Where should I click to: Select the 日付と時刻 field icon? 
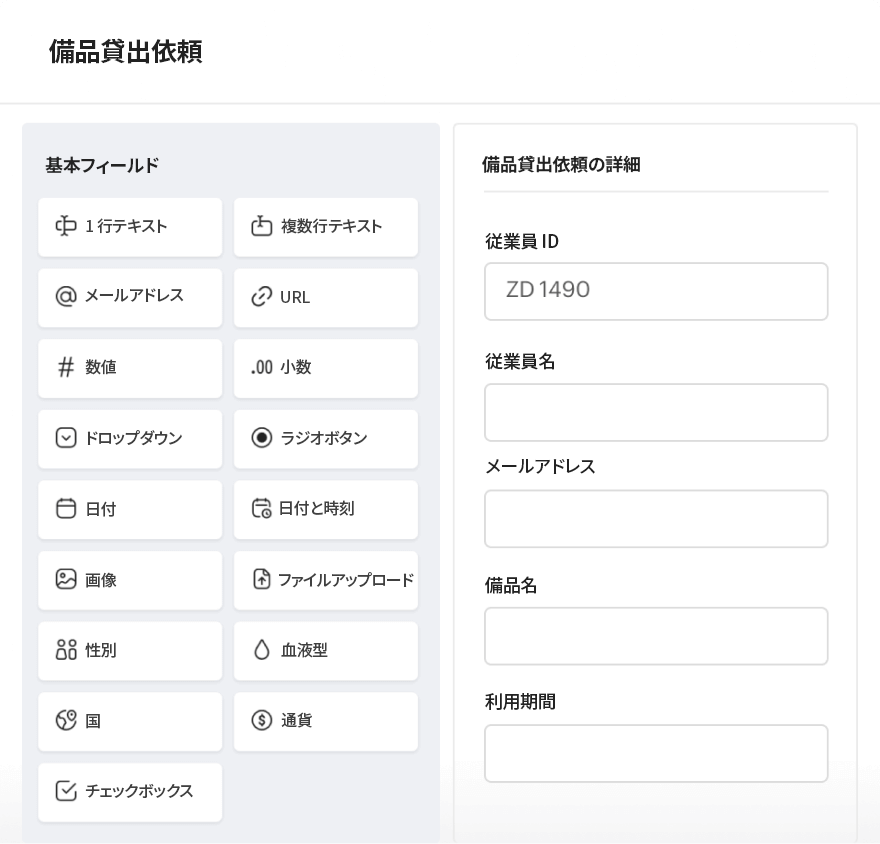coord(260,509)
